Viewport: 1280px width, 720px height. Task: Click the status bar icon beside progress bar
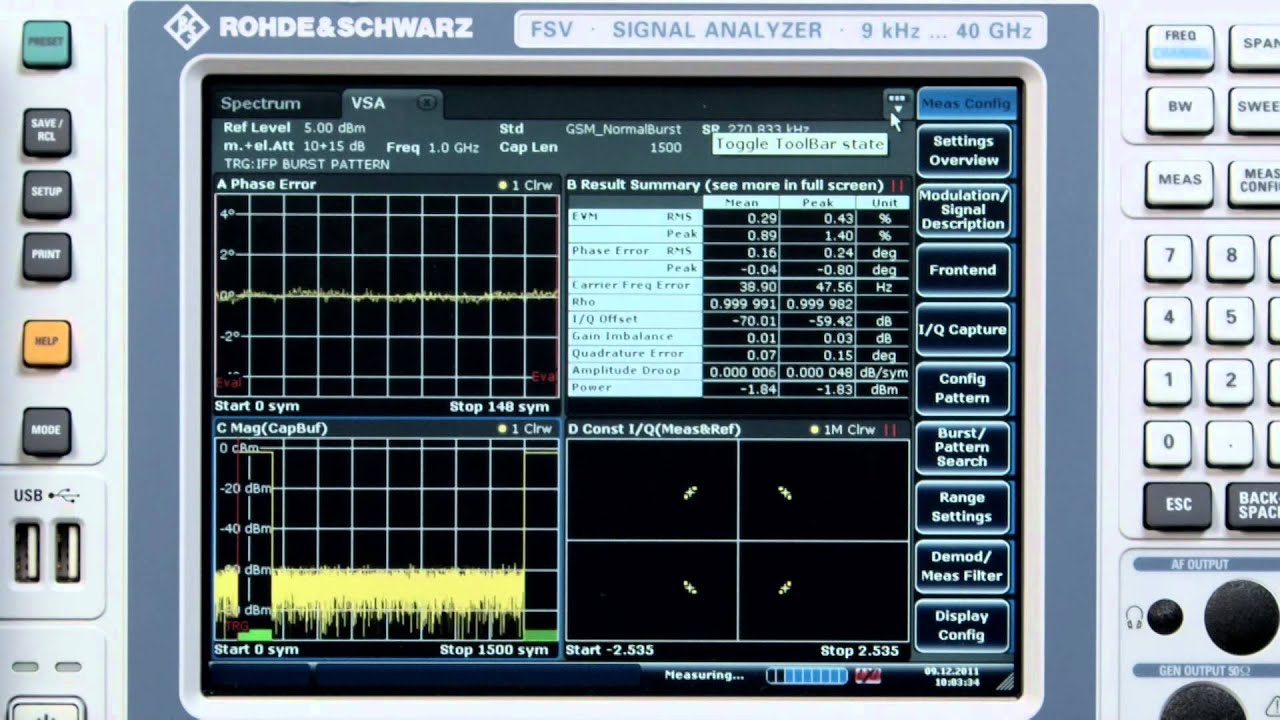868,676
